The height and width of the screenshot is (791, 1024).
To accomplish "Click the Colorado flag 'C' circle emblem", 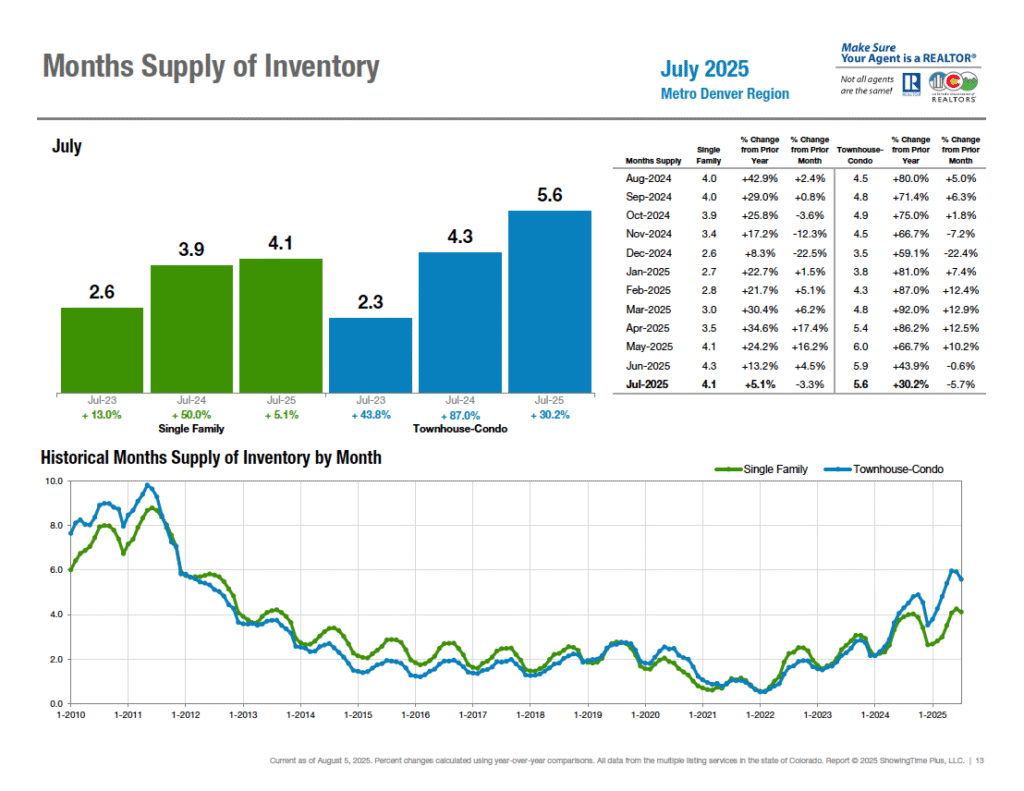I will (954, 82).
